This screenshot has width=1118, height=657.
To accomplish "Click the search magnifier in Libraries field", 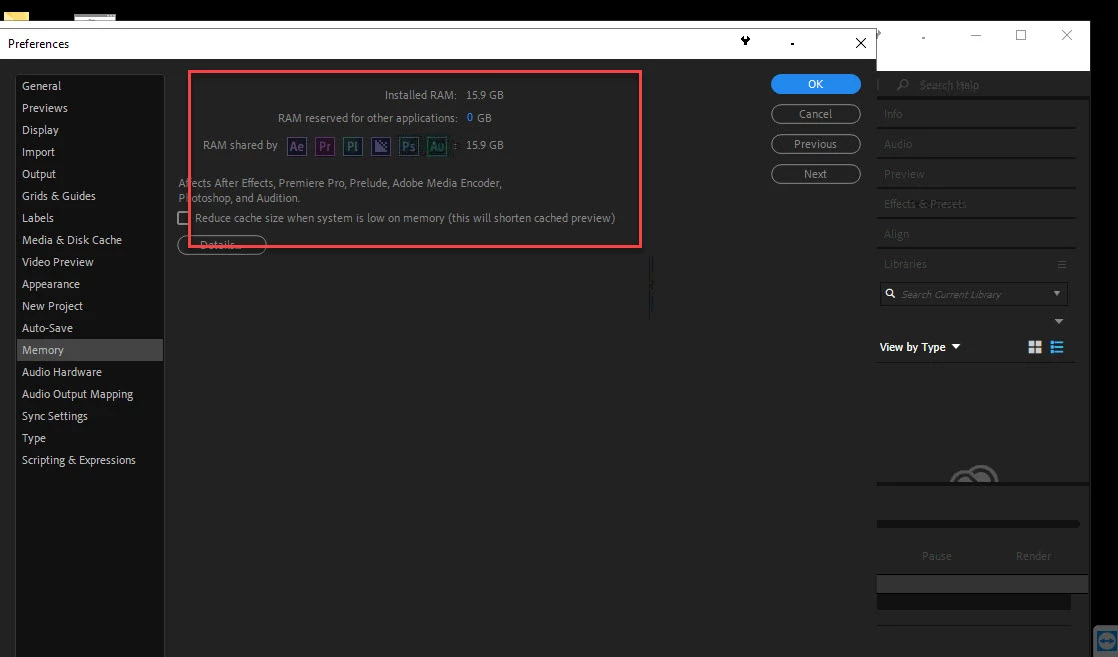I will [x=891, y=293].
